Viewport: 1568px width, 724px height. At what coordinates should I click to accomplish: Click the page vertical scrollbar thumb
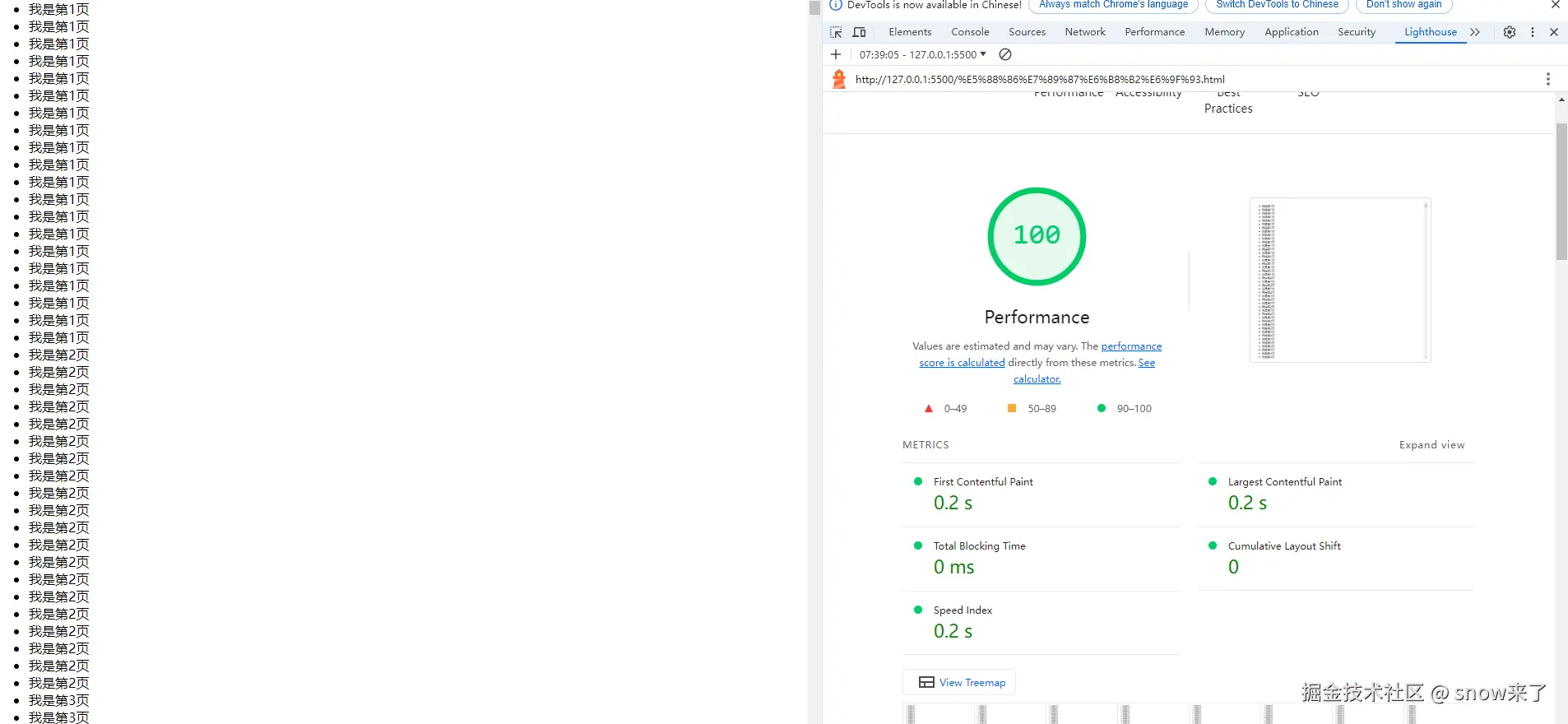[814, 8]
